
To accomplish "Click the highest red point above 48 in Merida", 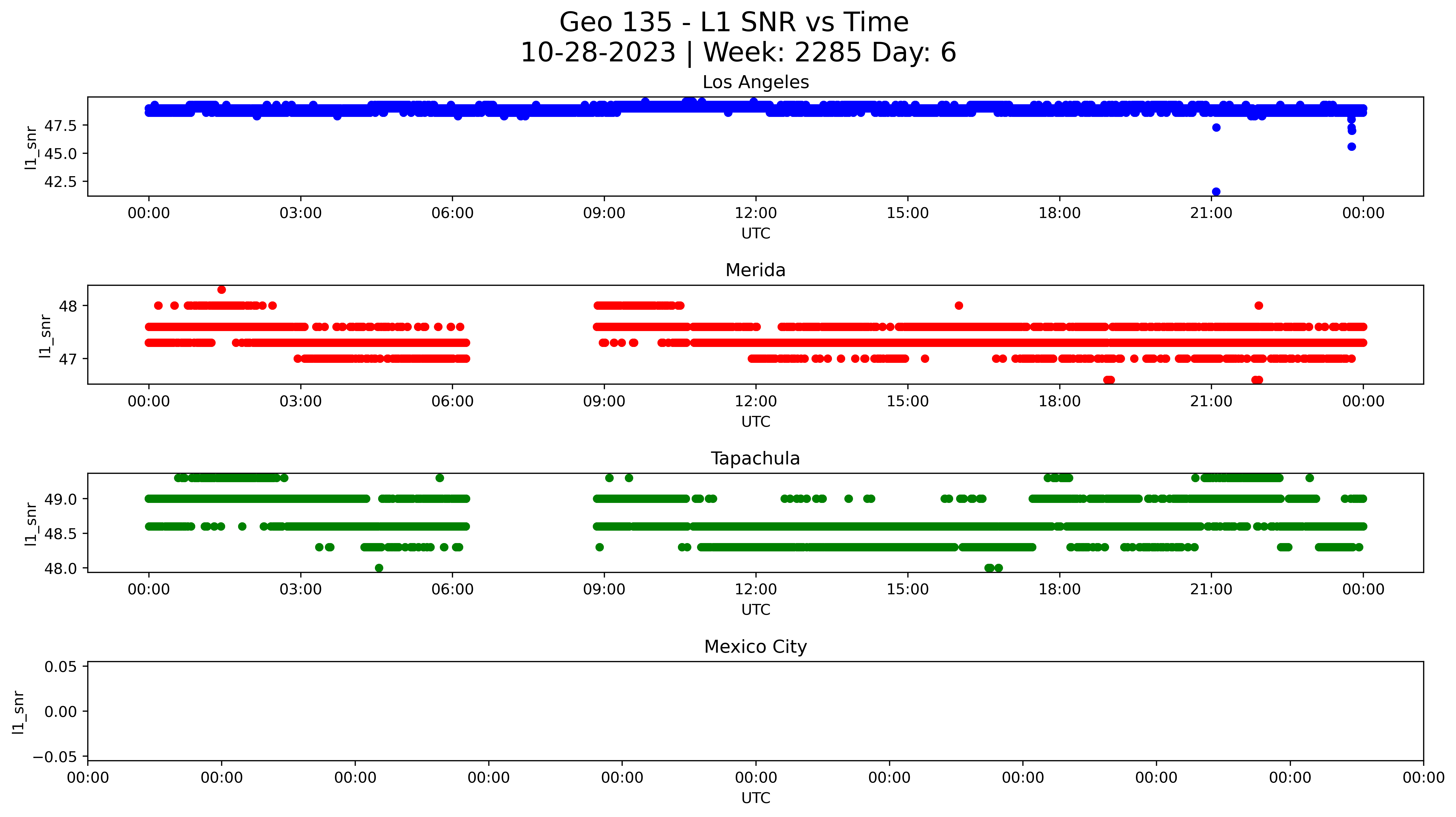I will pyautogui.click(x=222, y=290).
